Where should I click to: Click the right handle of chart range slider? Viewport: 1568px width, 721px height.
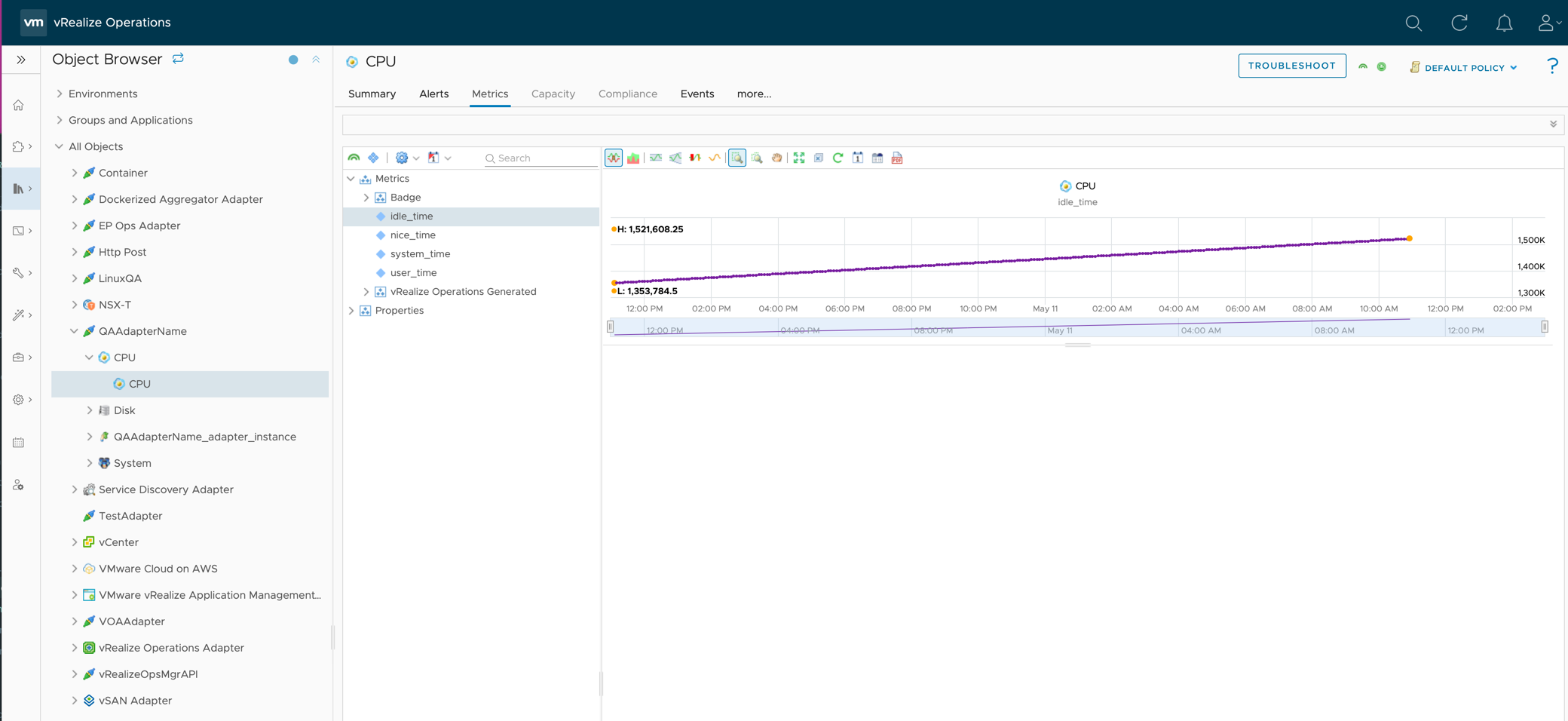(x=1545, y=327)
